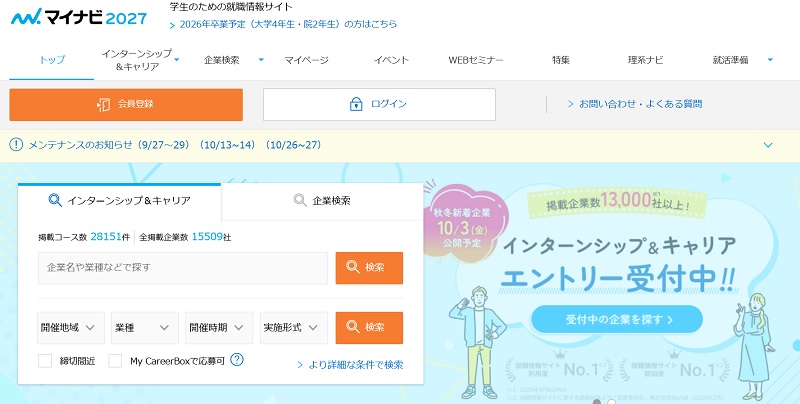Switch to 企業検索 search tab
Screen dimensions: 800x404
tap(322, 201)
